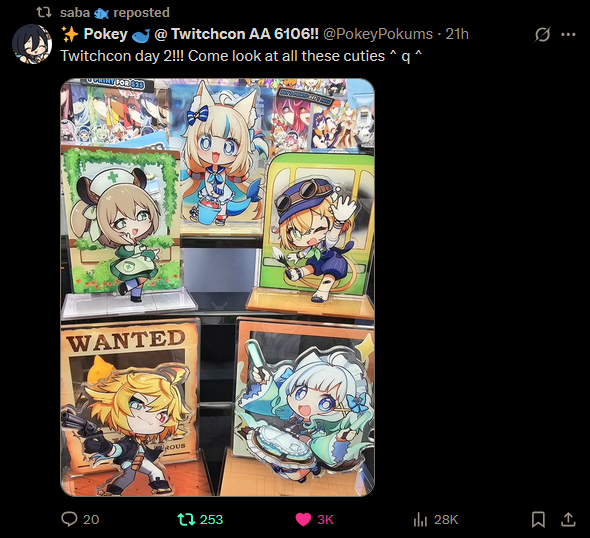Click the repost count 253
The width and height of the screenshot is (590, 538).
(211, 520)
